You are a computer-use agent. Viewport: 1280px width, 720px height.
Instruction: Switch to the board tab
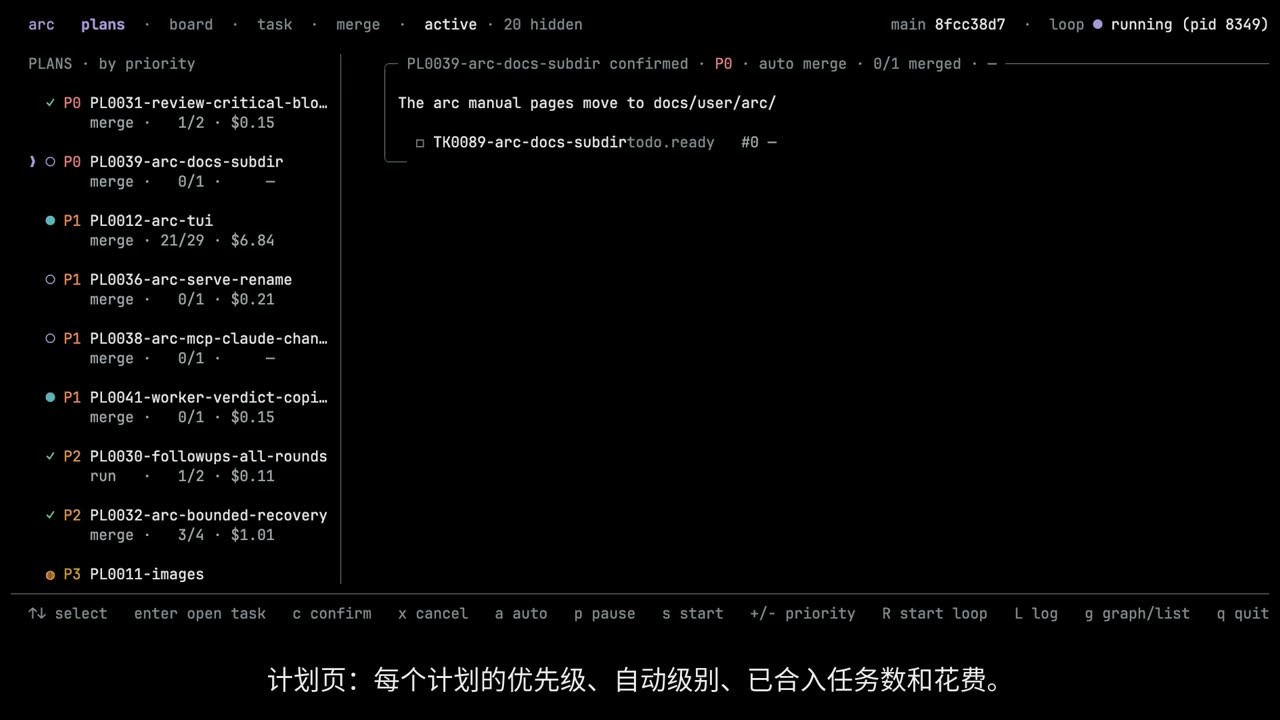[x=191, y=24]
